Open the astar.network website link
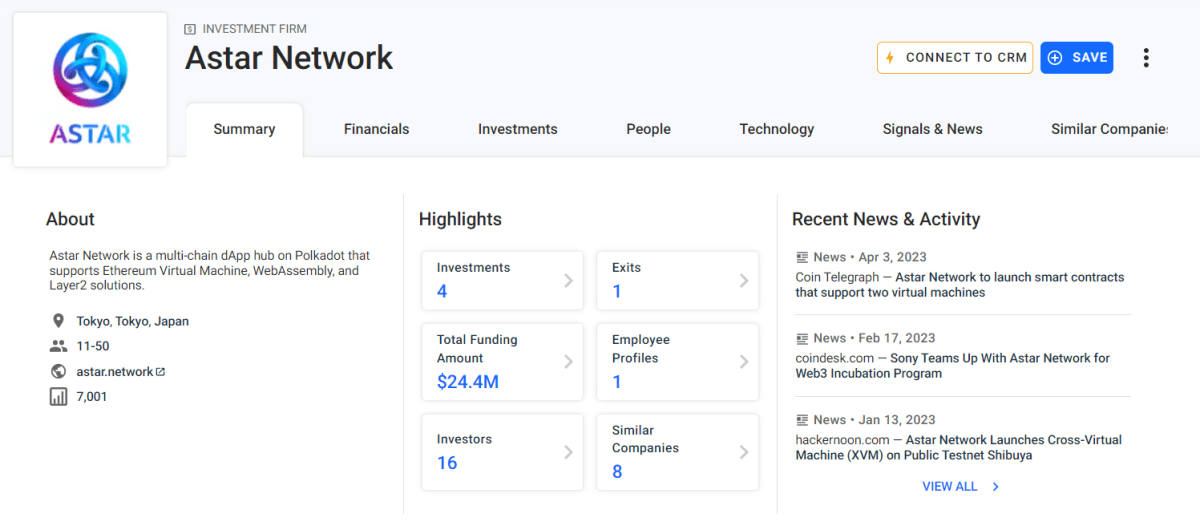This screenshot has height=526, width=1200. point(115,371)
